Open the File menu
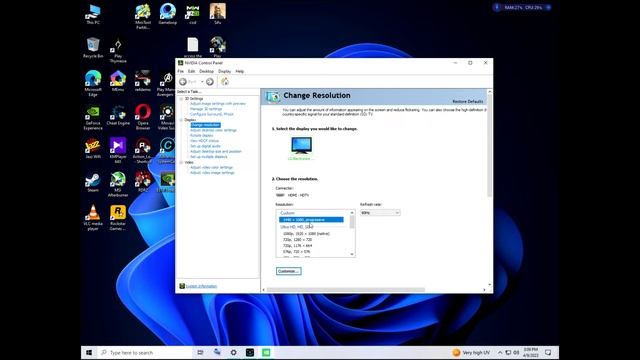Screen dimensions: 640x360 [x=180, y=71]
